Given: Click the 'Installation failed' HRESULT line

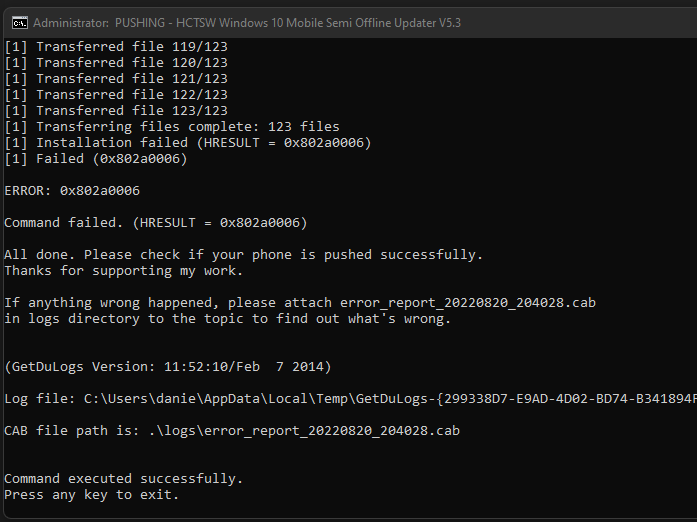Looking at the screenshot, I should point(188,142).
